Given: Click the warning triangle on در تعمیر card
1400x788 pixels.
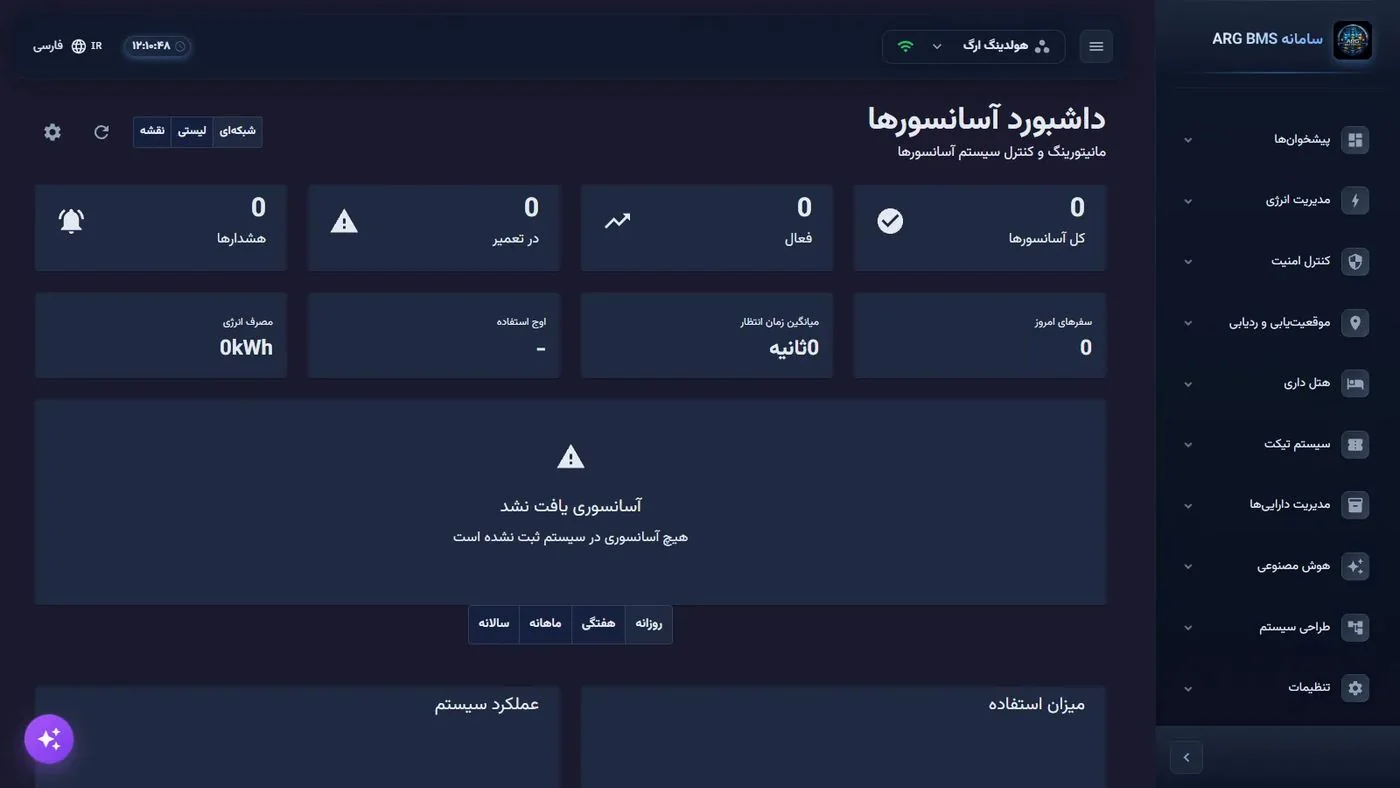Looking at the screenshot, I should click(344, 221).
